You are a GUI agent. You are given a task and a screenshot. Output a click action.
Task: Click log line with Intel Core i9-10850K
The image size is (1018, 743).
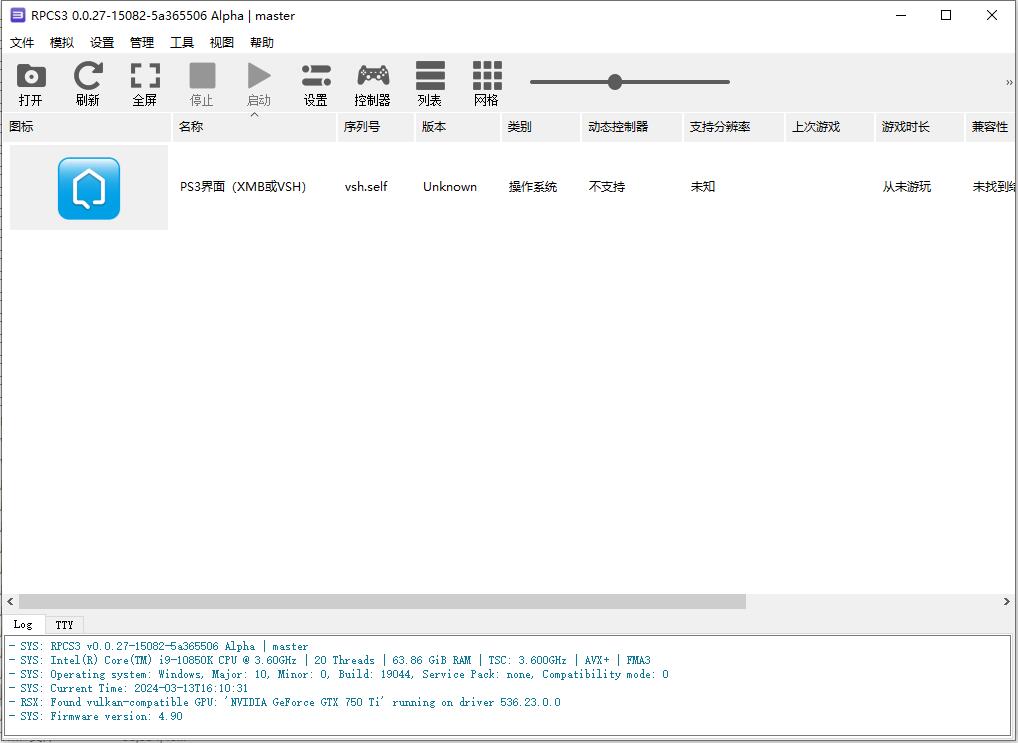tap(329, 660)
